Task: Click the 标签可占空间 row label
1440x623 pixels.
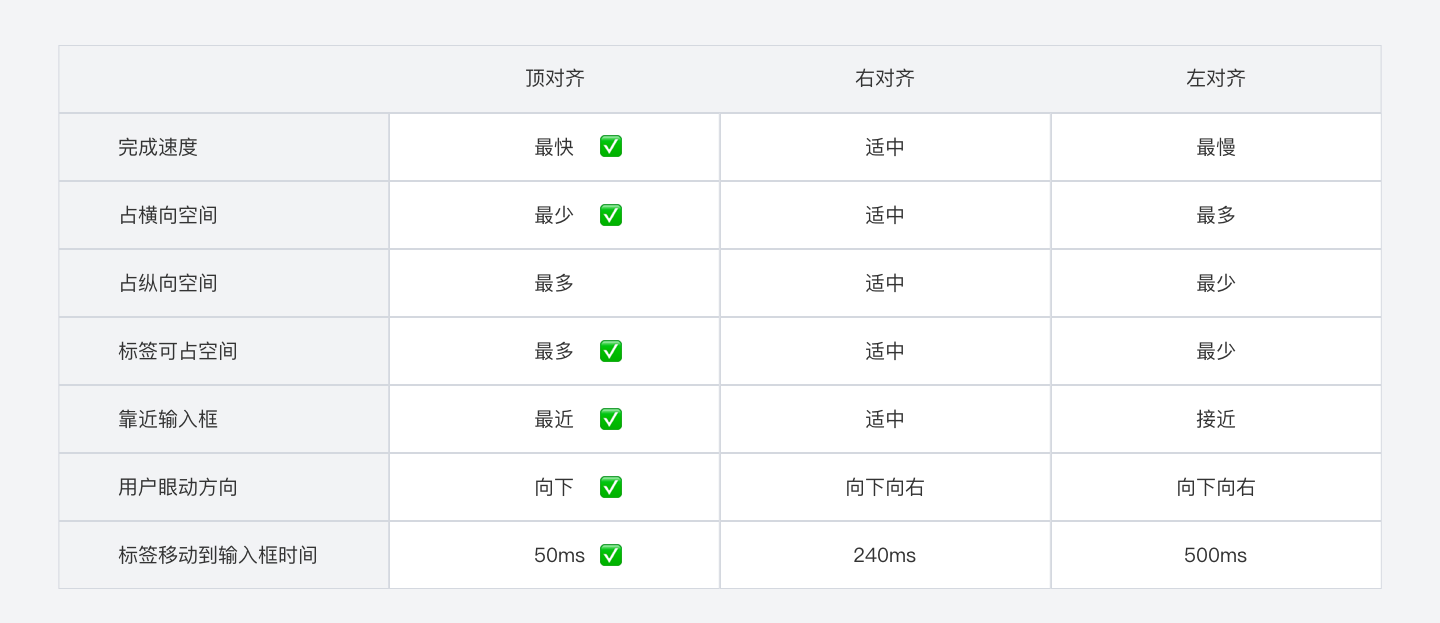Action: click(178, 351)
